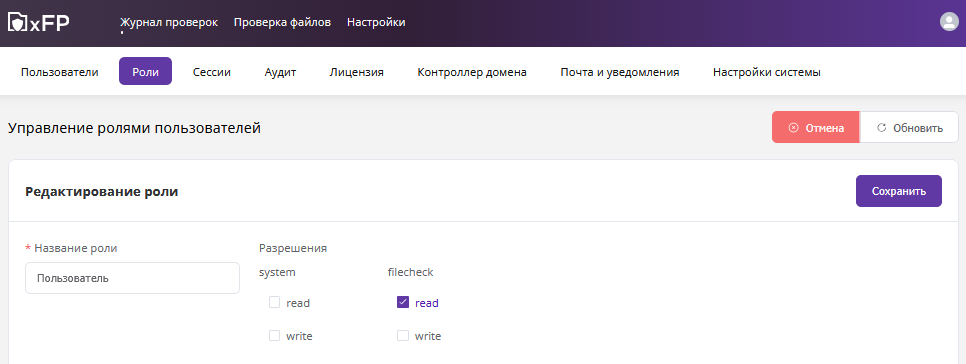Screen dimensions: 966x364
Task: Uncheck filecheck read permission checkbox
Action: (x=403, y=302)
